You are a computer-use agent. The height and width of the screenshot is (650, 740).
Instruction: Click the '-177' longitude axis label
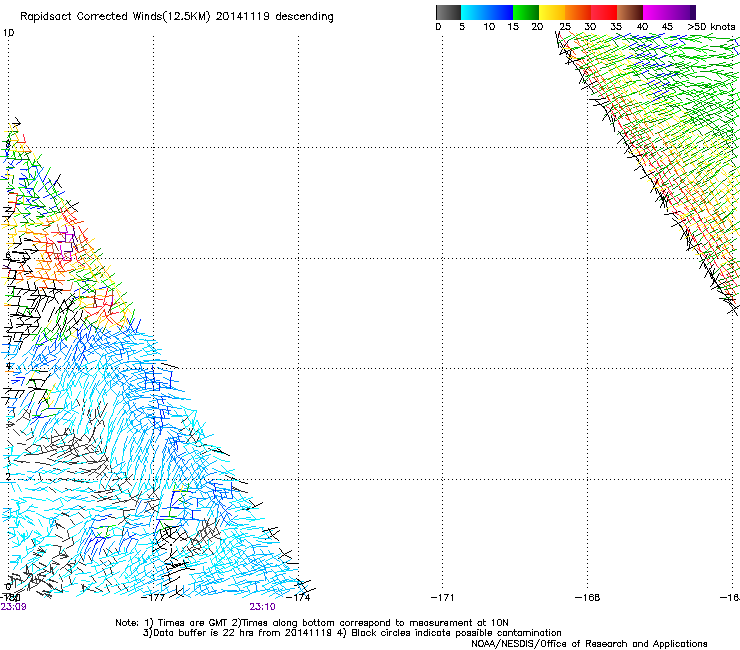[x=153, y=598]
